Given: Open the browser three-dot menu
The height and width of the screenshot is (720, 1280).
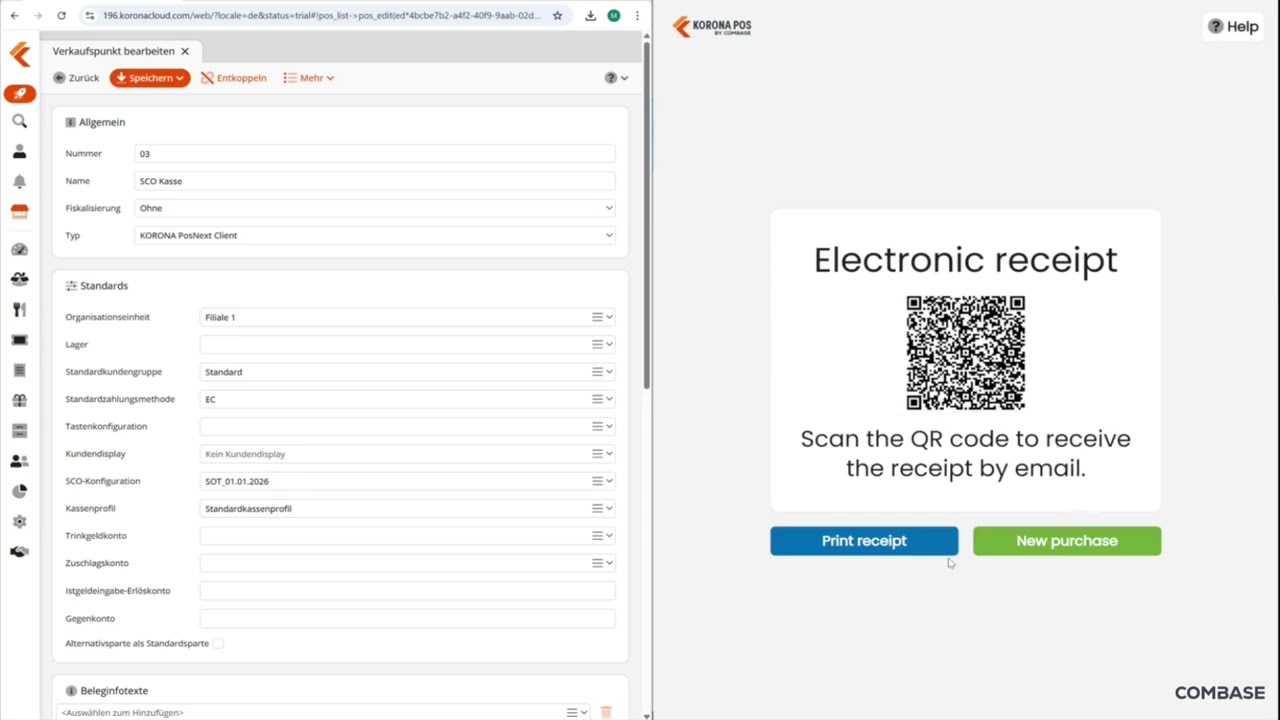Looking at the screenshot, I should pos(637,16).
